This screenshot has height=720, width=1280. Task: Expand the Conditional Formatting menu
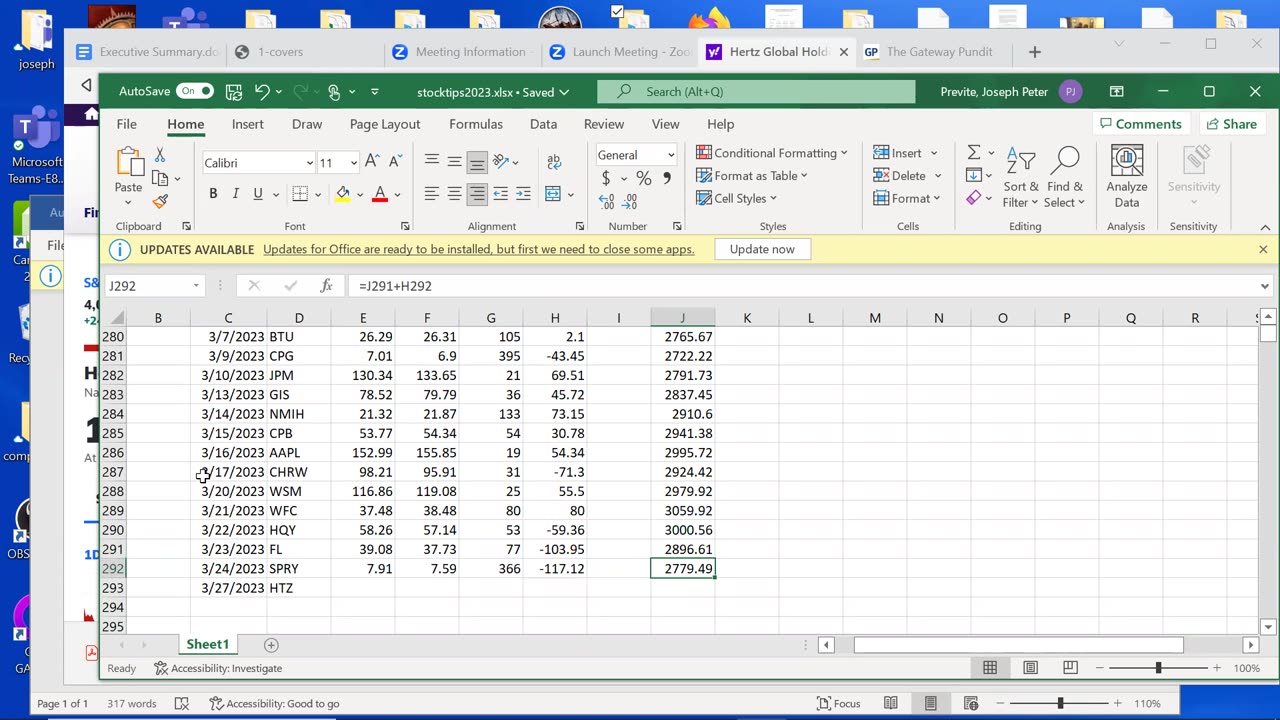tap(772, 153)
